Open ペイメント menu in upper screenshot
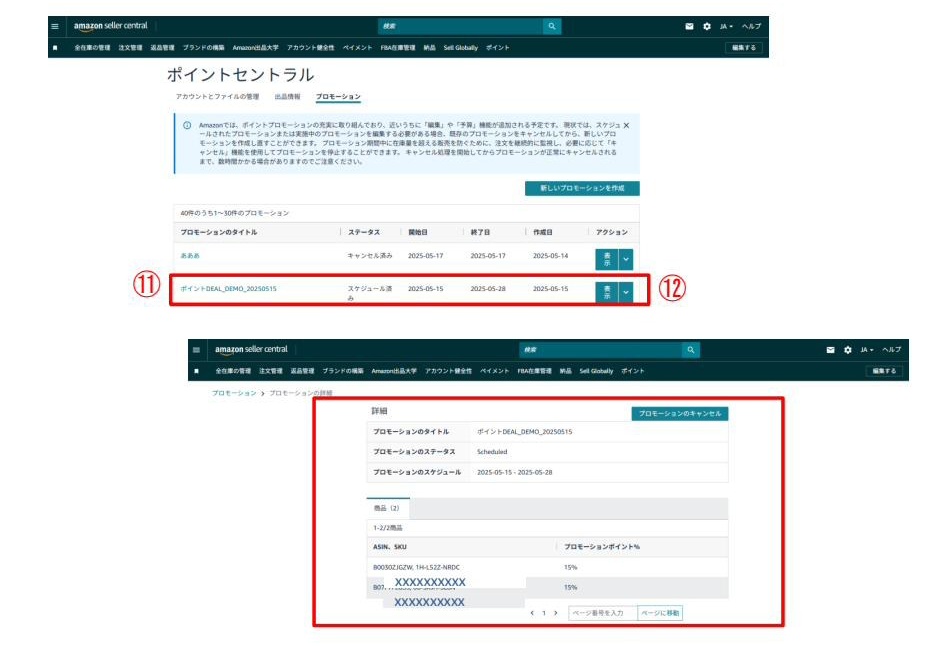 point(357,47)
